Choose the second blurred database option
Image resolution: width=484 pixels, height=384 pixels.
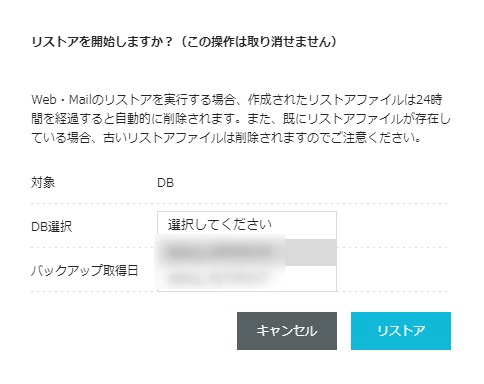coord(247,278)
